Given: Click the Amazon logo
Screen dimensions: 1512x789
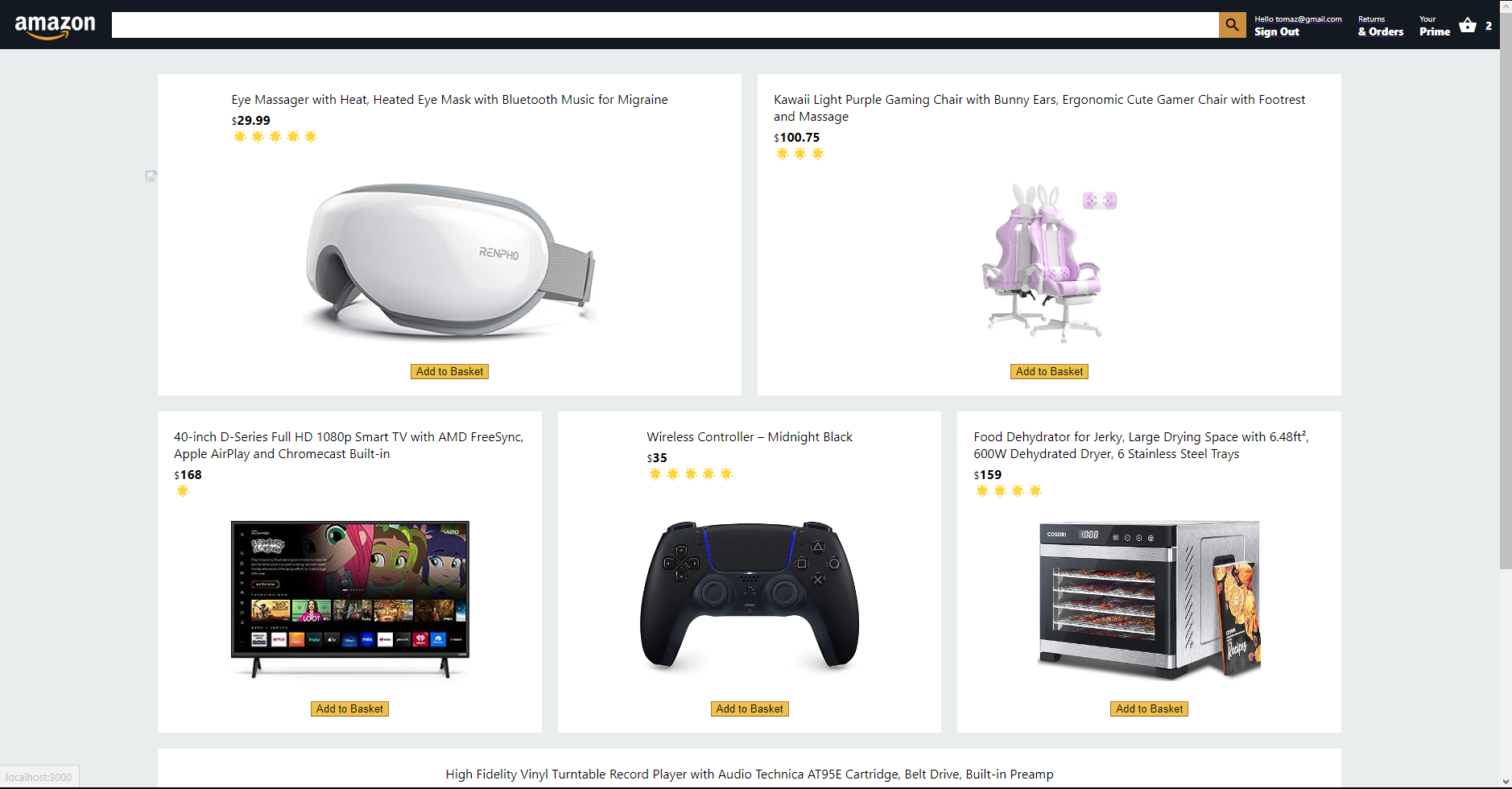Looking at the screenshot, I should point(55,26).
